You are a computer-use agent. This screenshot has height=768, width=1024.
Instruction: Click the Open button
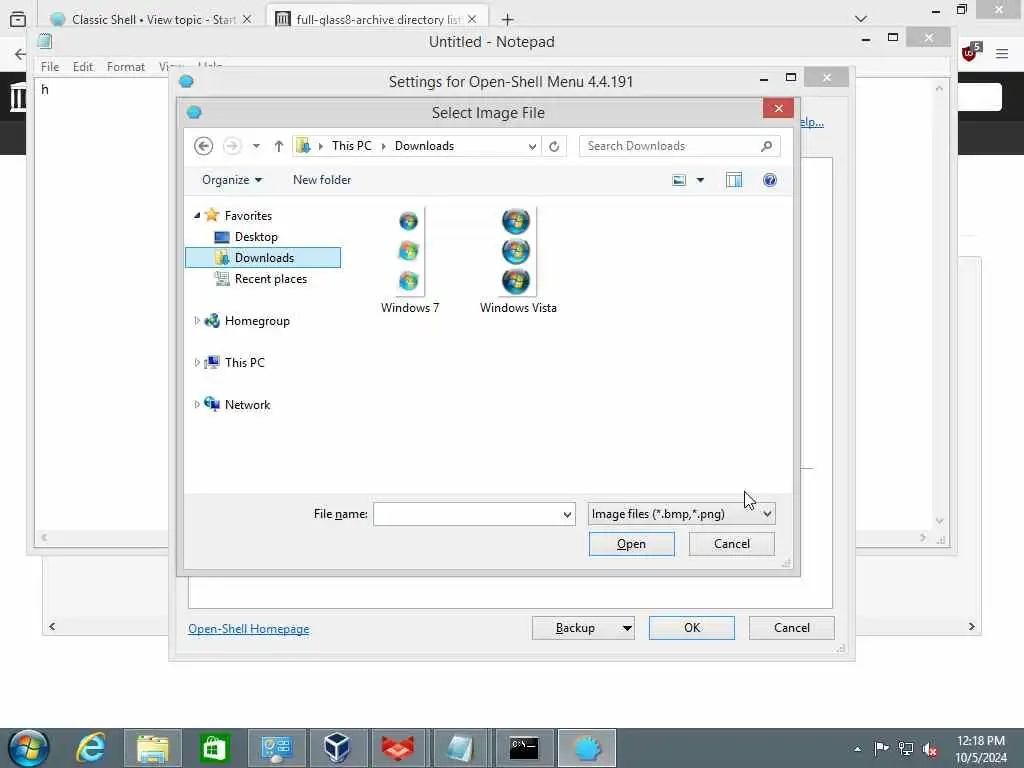point(632,544)
